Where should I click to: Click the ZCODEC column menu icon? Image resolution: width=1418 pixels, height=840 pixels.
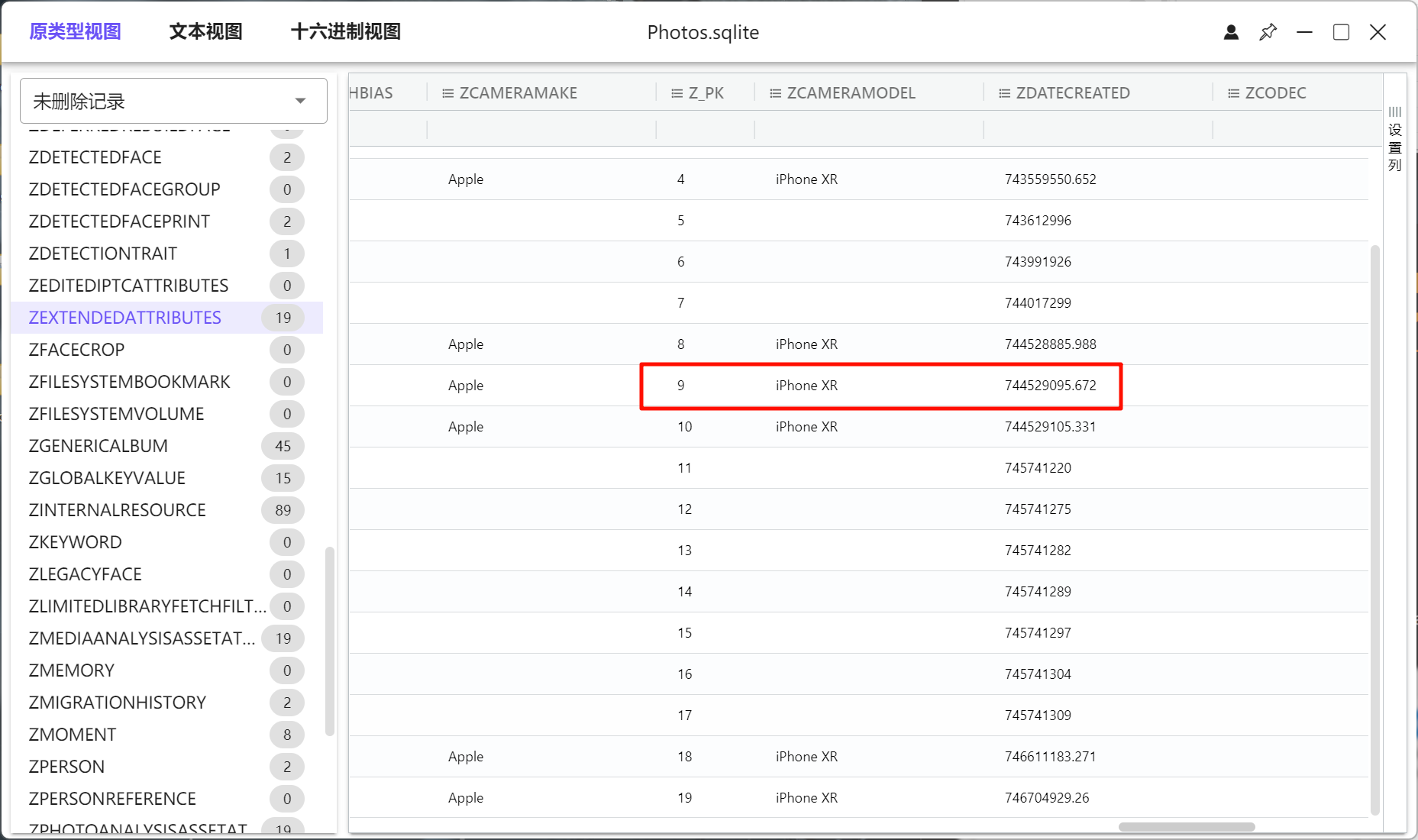click(x=1233, y=93)
